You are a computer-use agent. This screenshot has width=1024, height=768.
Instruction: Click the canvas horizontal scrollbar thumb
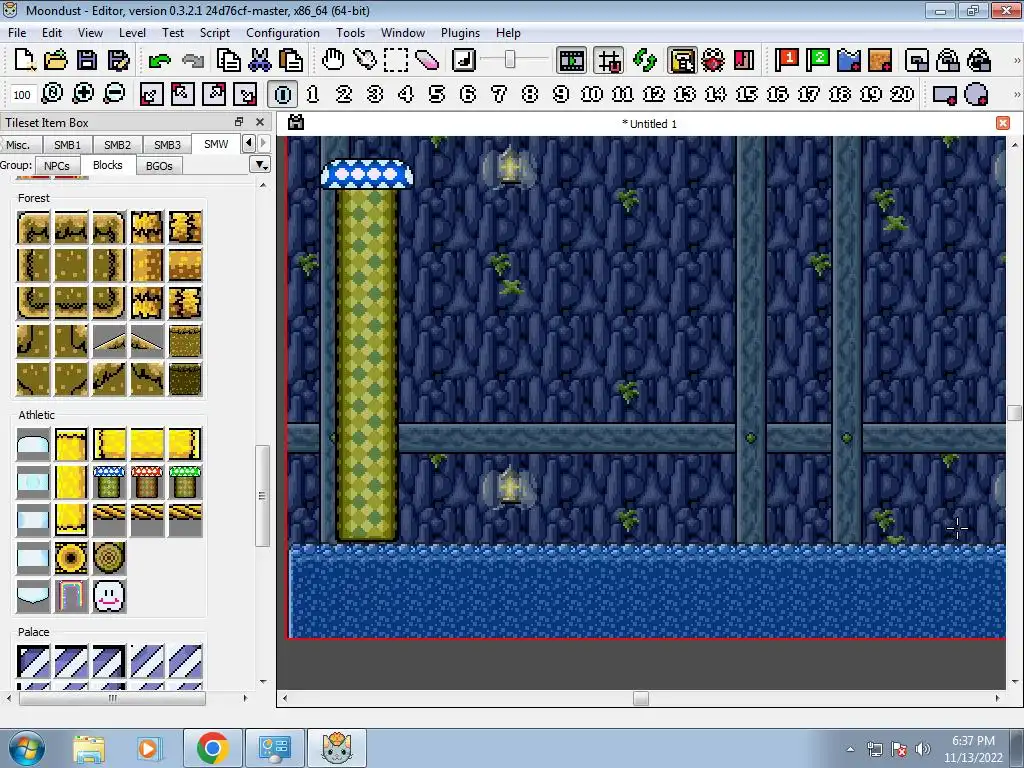click(641, 698)
